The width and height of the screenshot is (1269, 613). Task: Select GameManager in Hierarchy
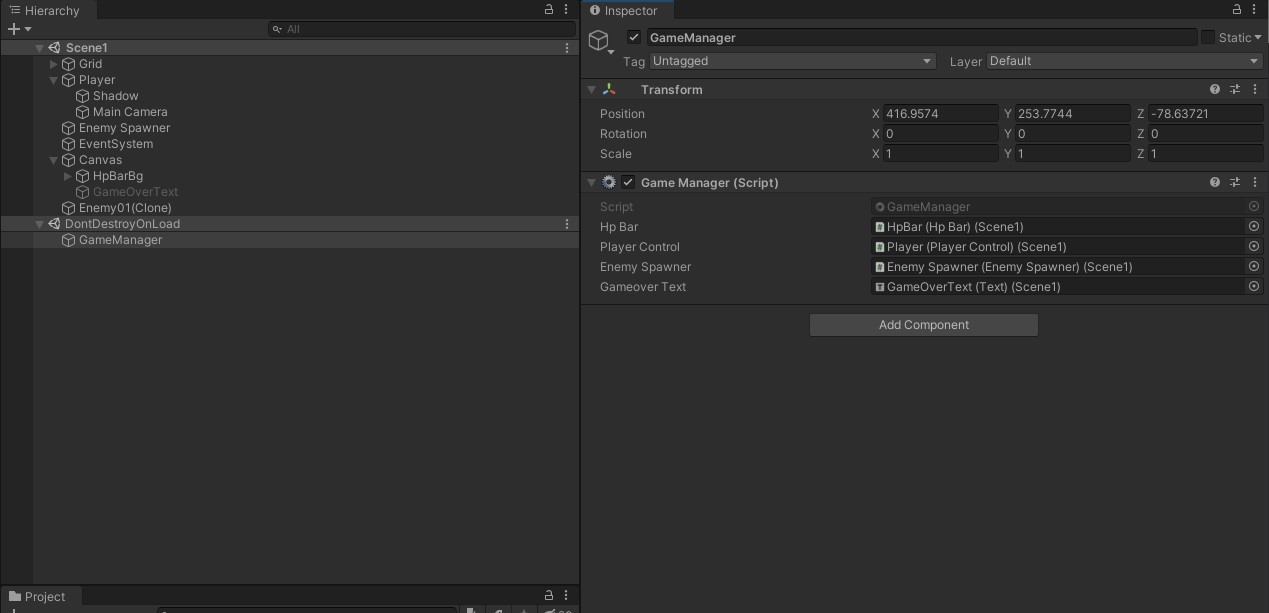[120, 240]
